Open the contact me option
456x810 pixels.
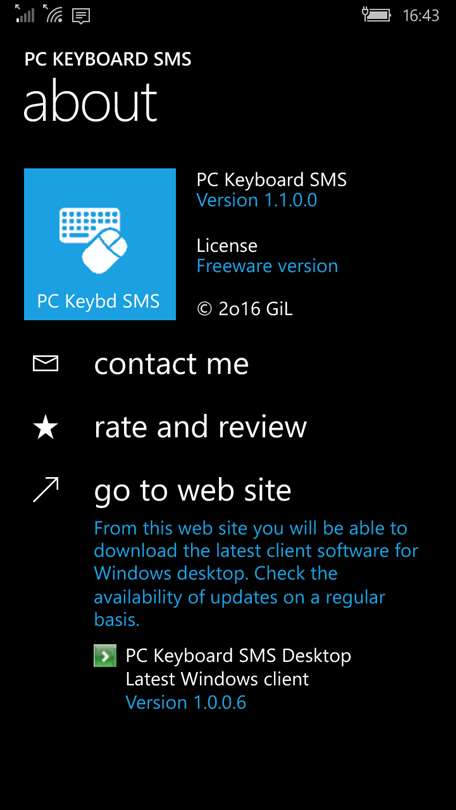[x=171, y=364]
